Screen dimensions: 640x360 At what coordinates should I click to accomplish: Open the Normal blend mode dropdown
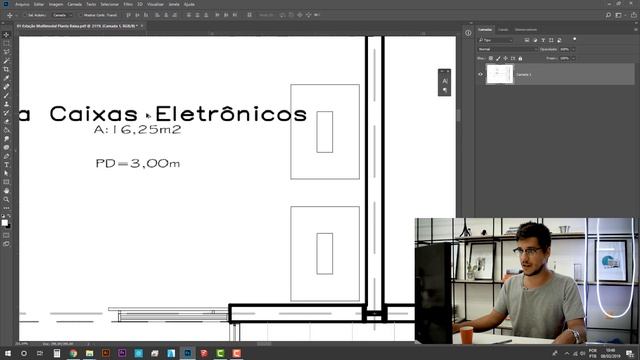[x=507, y=49]
